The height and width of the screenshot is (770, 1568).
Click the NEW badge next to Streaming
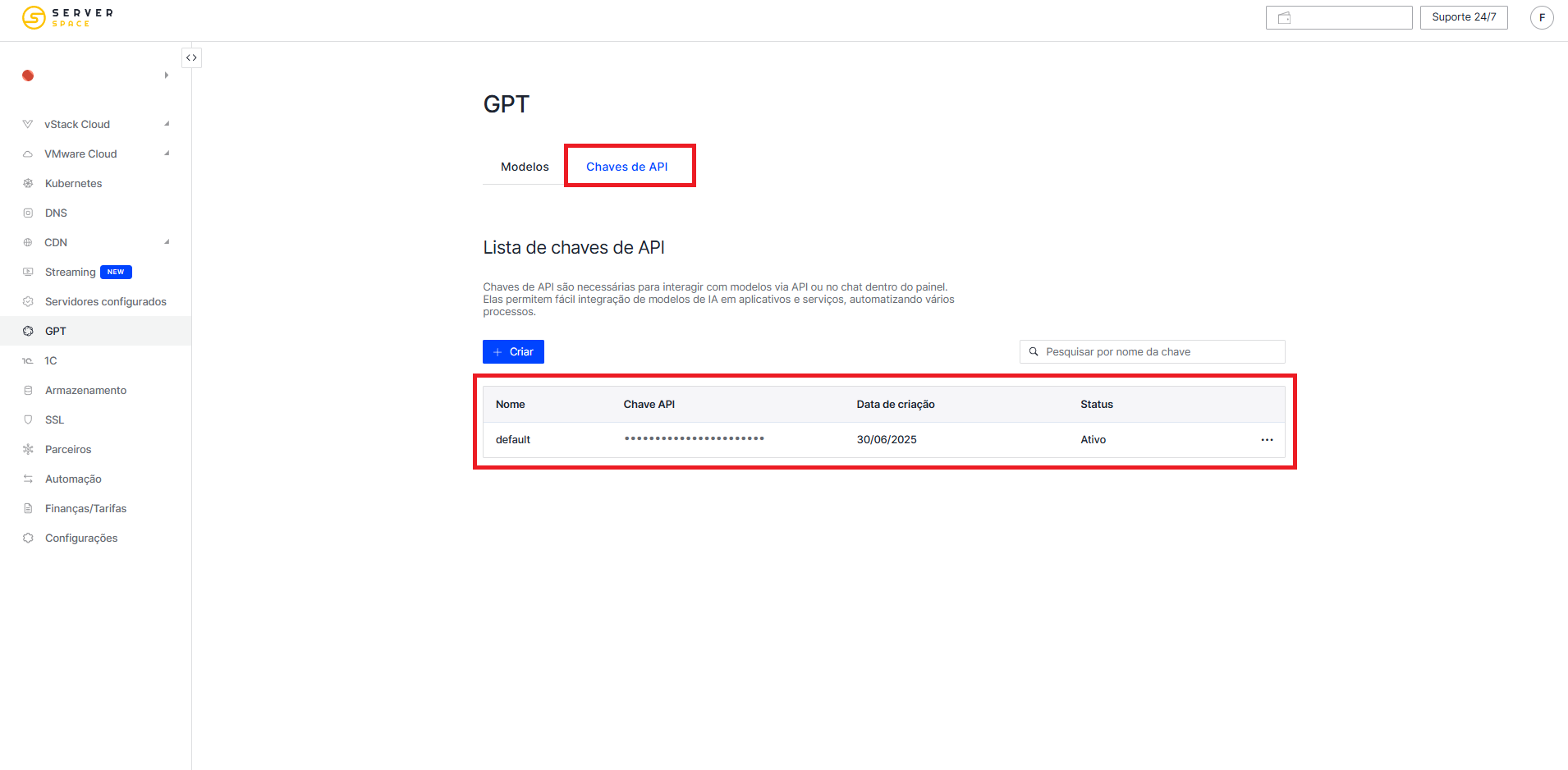coord(116,272)
